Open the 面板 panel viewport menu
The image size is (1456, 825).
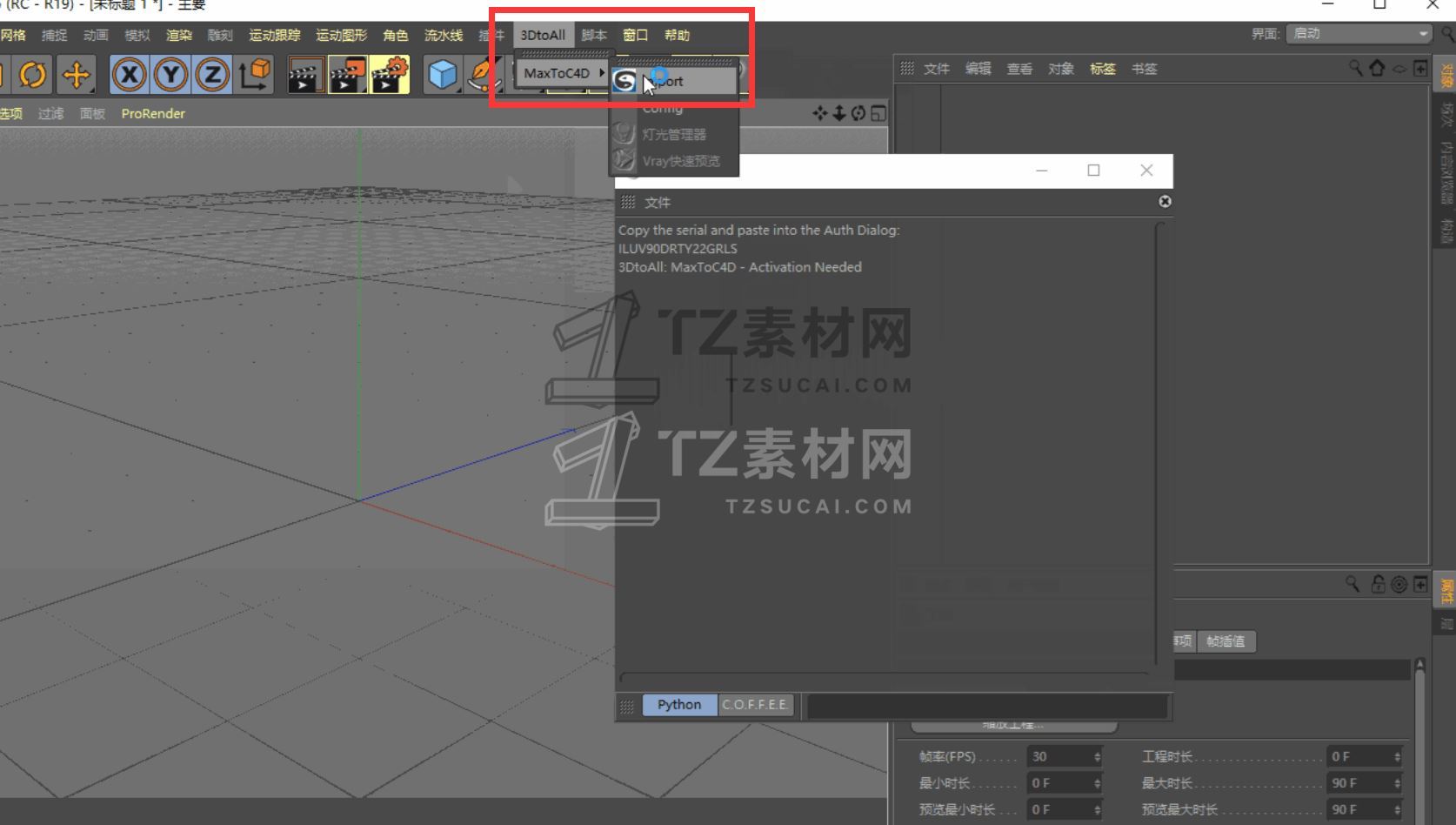[x=92, y=113]
